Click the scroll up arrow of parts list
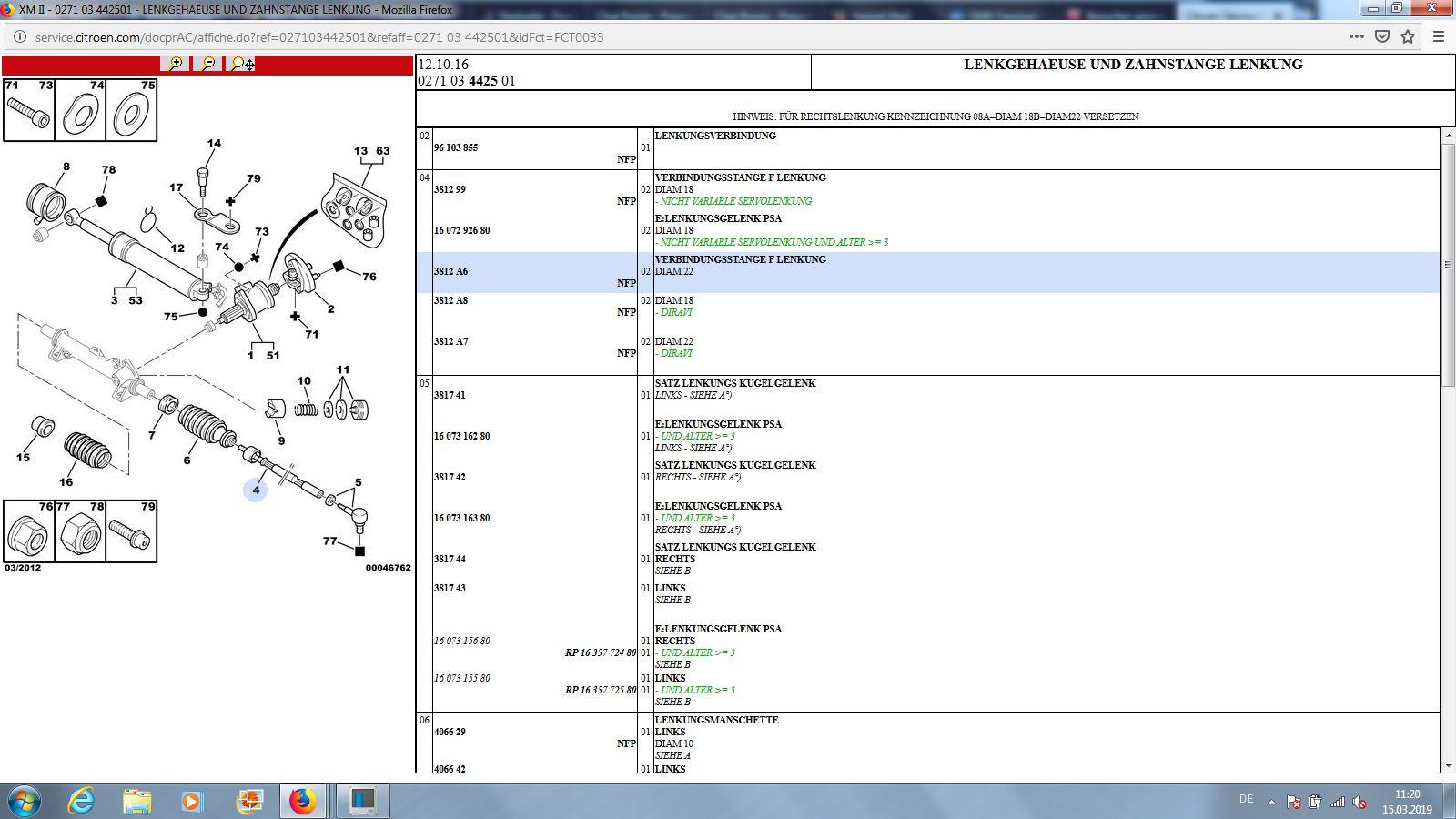This screenshot has width=1456, height=819. [1448, 136]
